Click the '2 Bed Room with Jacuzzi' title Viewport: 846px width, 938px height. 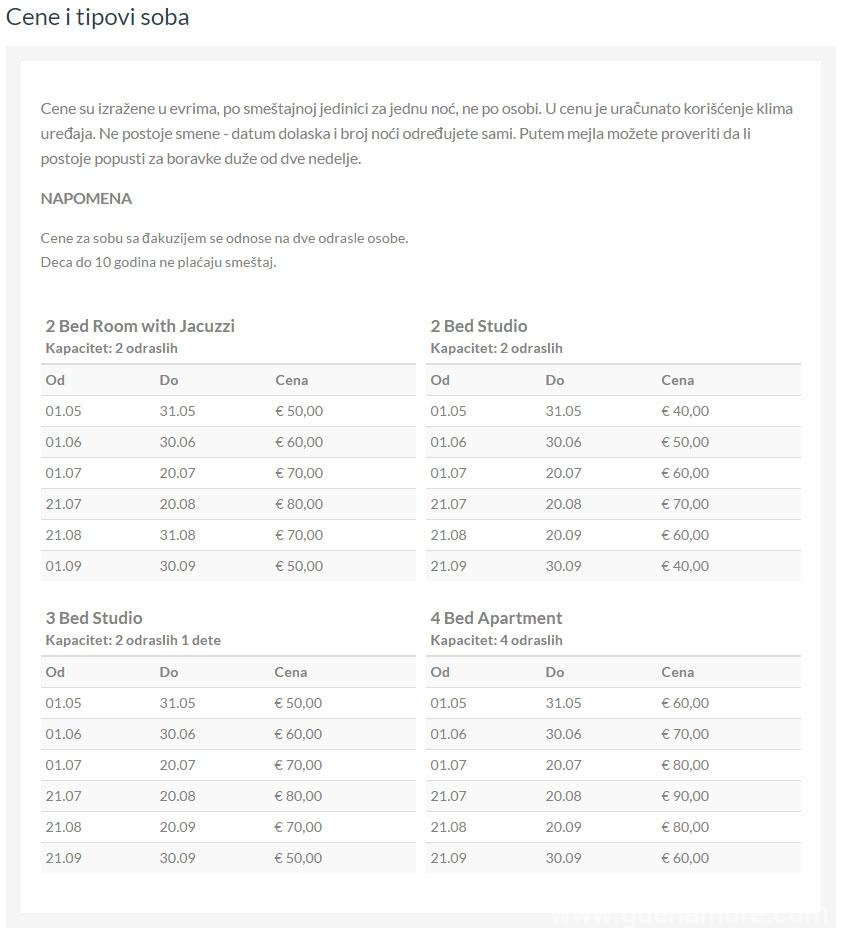(x=140, y=326)
